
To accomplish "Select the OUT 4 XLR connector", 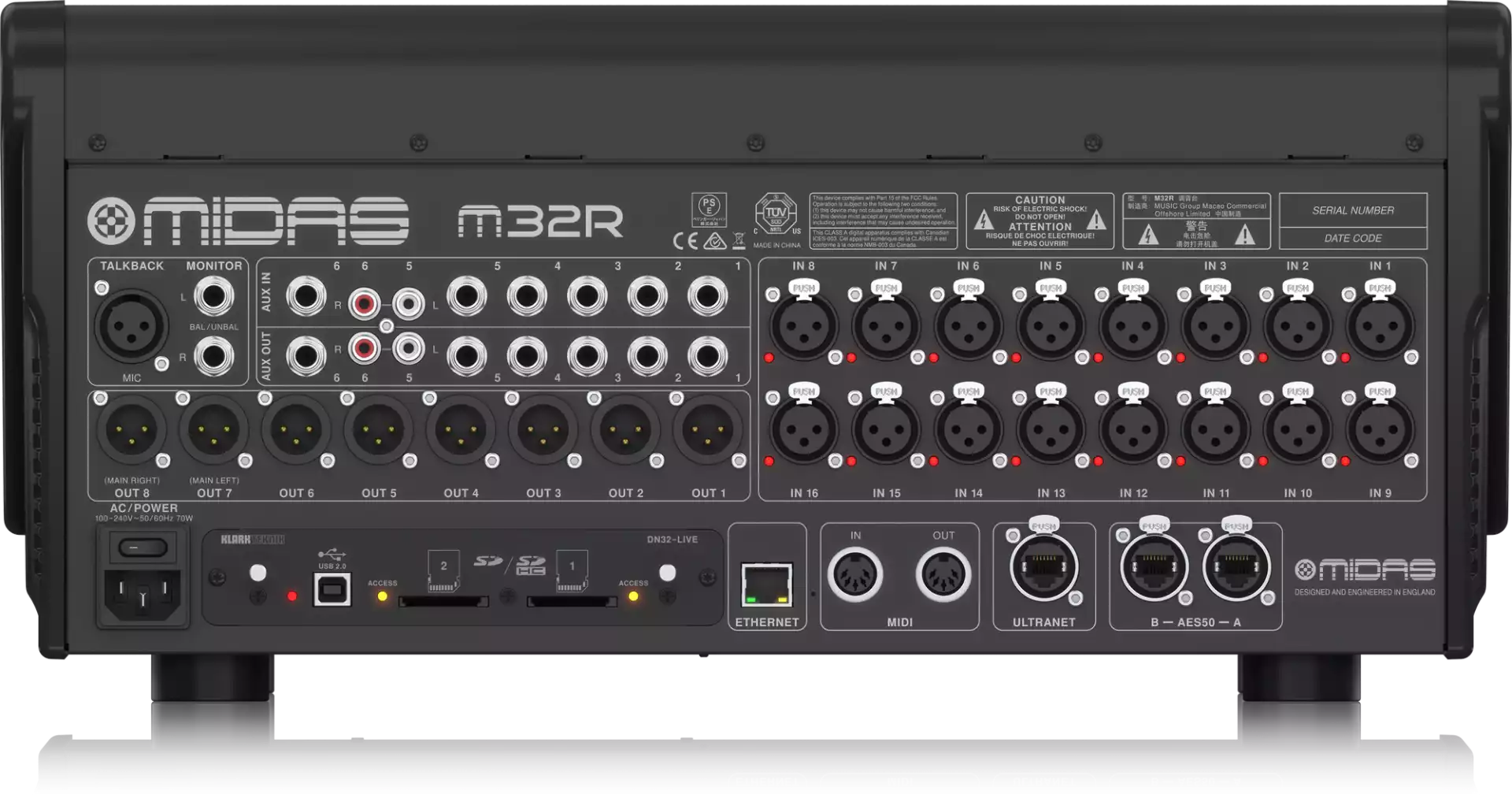I will tap(461, 429).
